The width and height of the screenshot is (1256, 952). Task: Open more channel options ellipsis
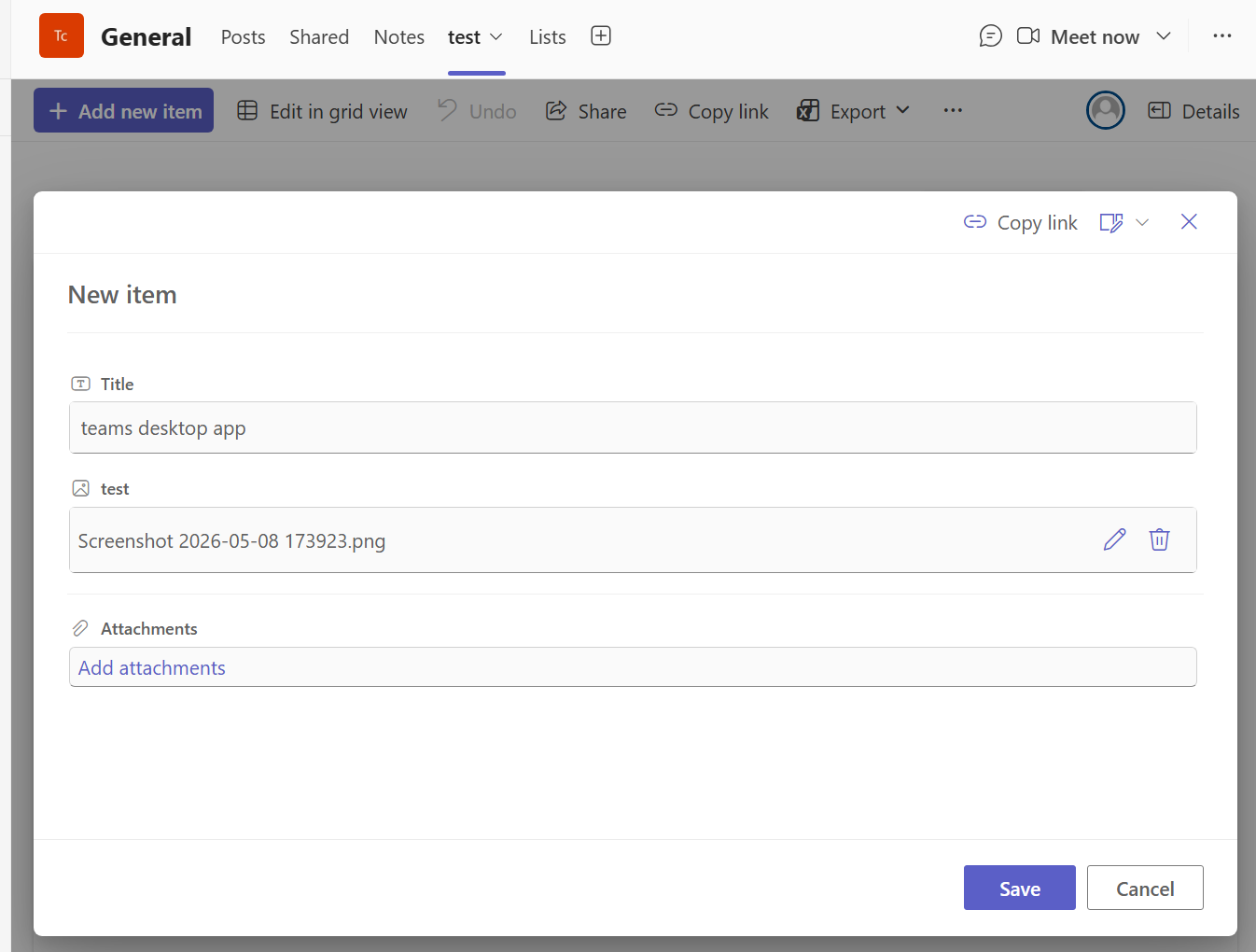click(x=1222, y=35)
